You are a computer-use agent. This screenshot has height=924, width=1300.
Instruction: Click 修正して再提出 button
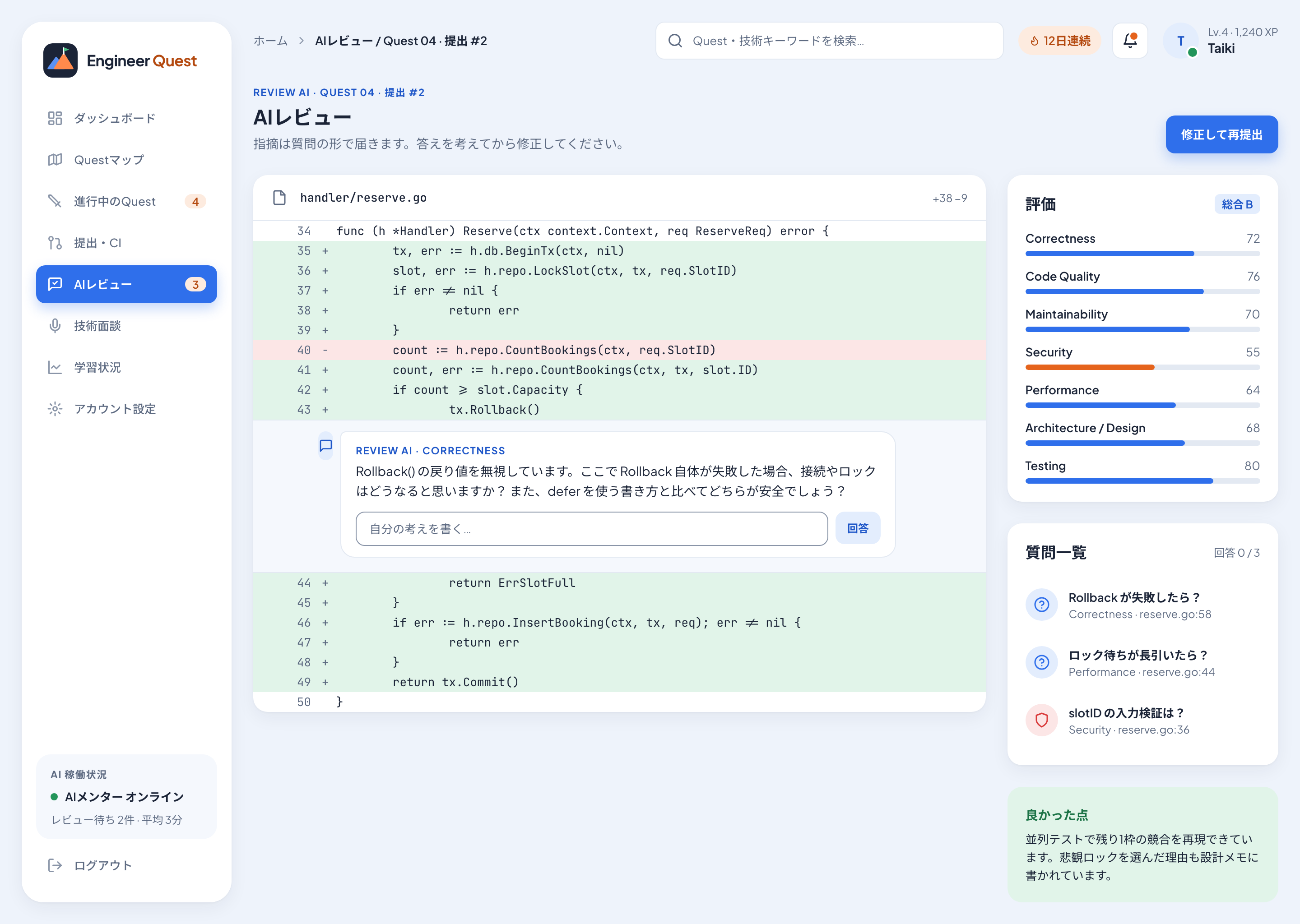tap(1221, 134)
